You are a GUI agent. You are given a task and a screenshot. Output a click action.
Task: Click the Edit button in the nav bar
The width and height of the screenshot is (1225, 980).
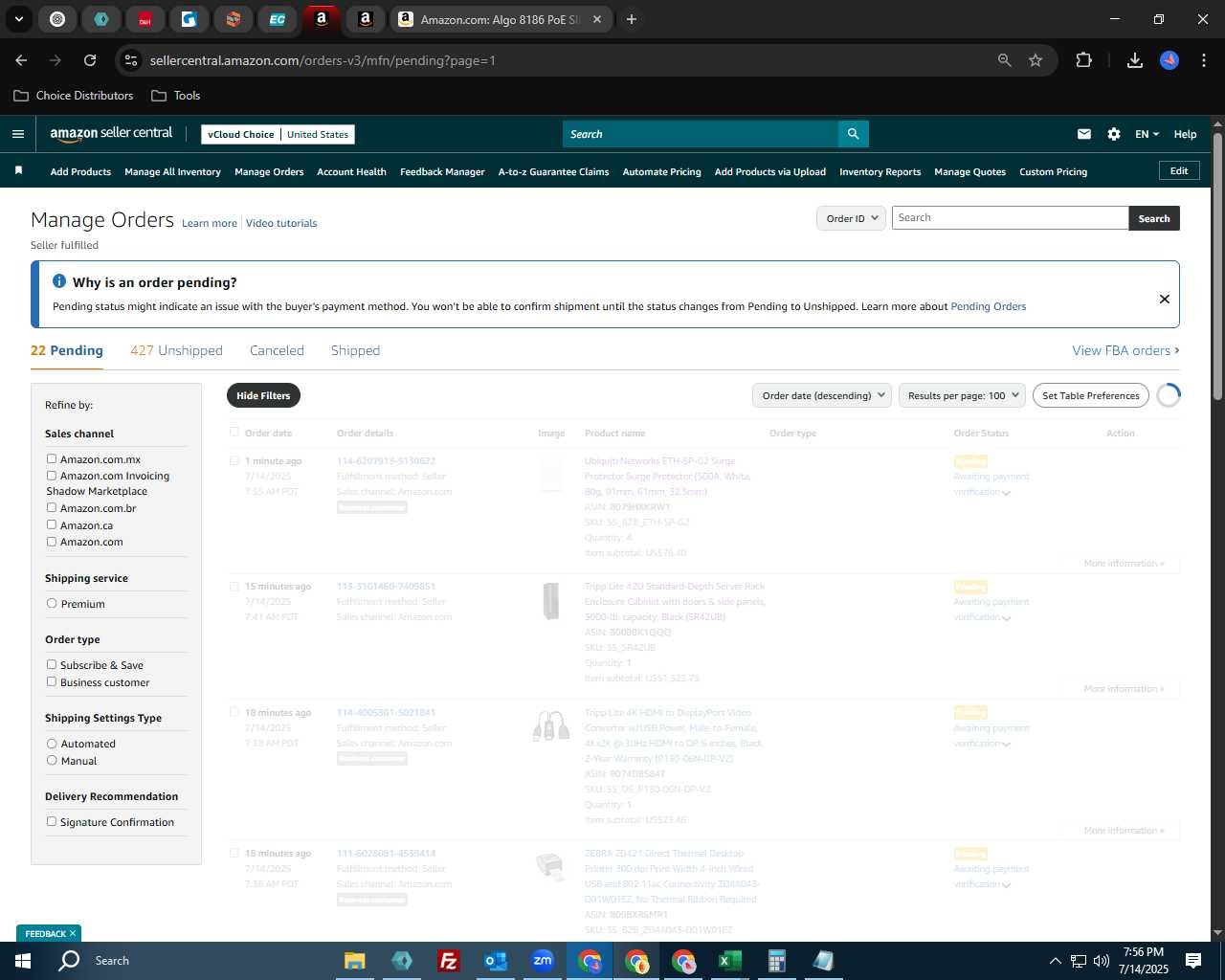[x=1179, y=170]
